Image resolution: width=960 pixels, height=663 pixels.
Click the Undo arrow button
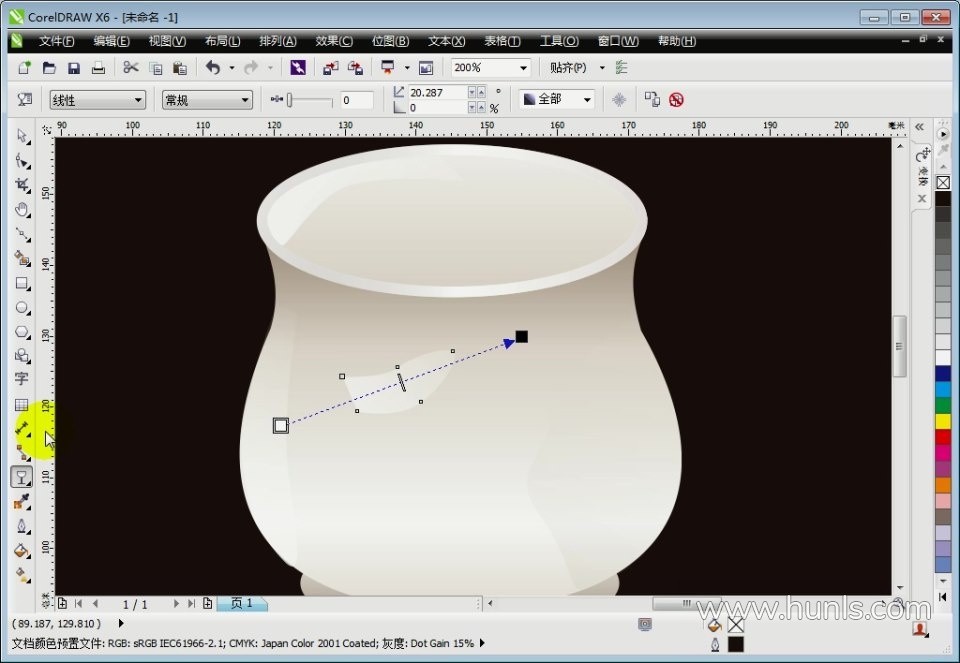[213, 68]
